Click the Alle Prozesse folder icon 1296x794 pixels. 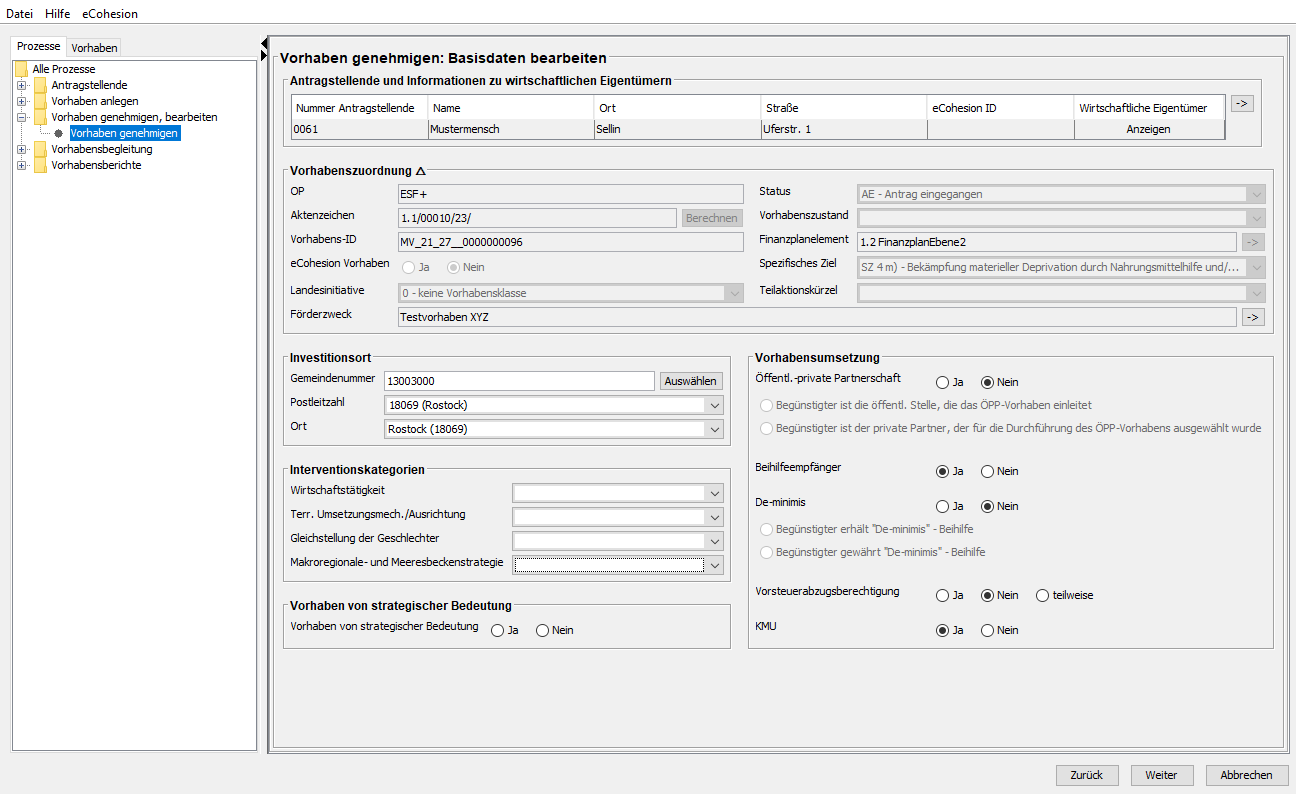(21, 69)
